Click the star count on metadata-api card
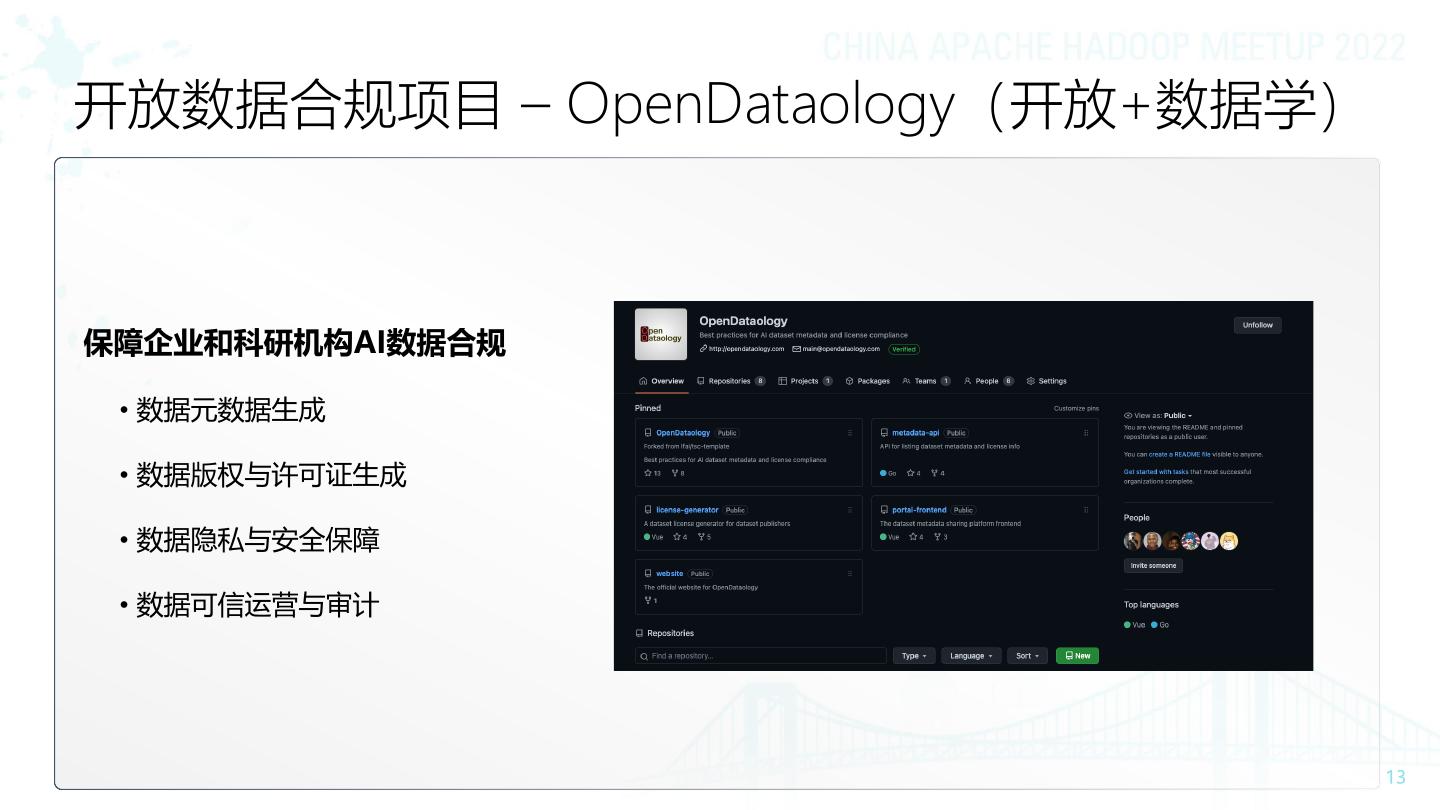The image size is (1440, 810). click(x=914, y=473)
